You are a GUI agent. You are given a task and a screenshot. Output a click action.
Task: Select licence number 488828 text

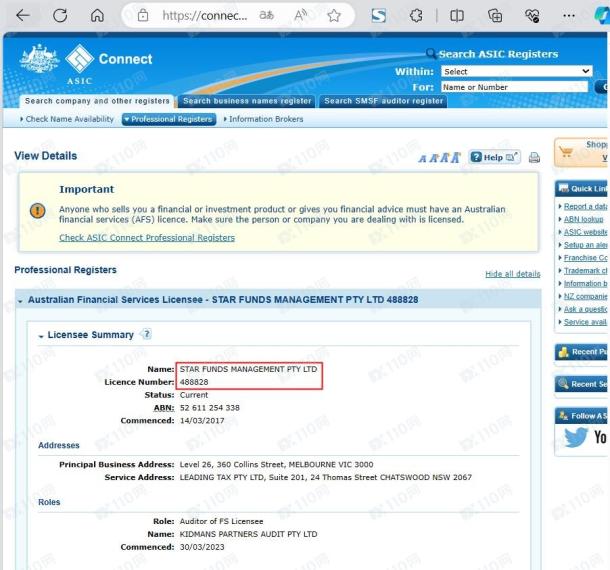(194, 382)
